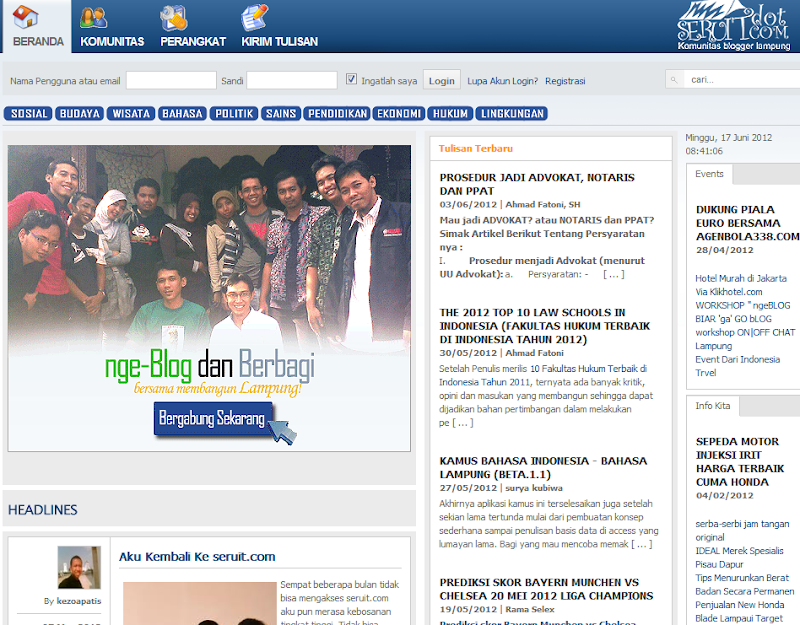Select the WISATA category
The height and width of the screenshot is (625, 800).
131,113
